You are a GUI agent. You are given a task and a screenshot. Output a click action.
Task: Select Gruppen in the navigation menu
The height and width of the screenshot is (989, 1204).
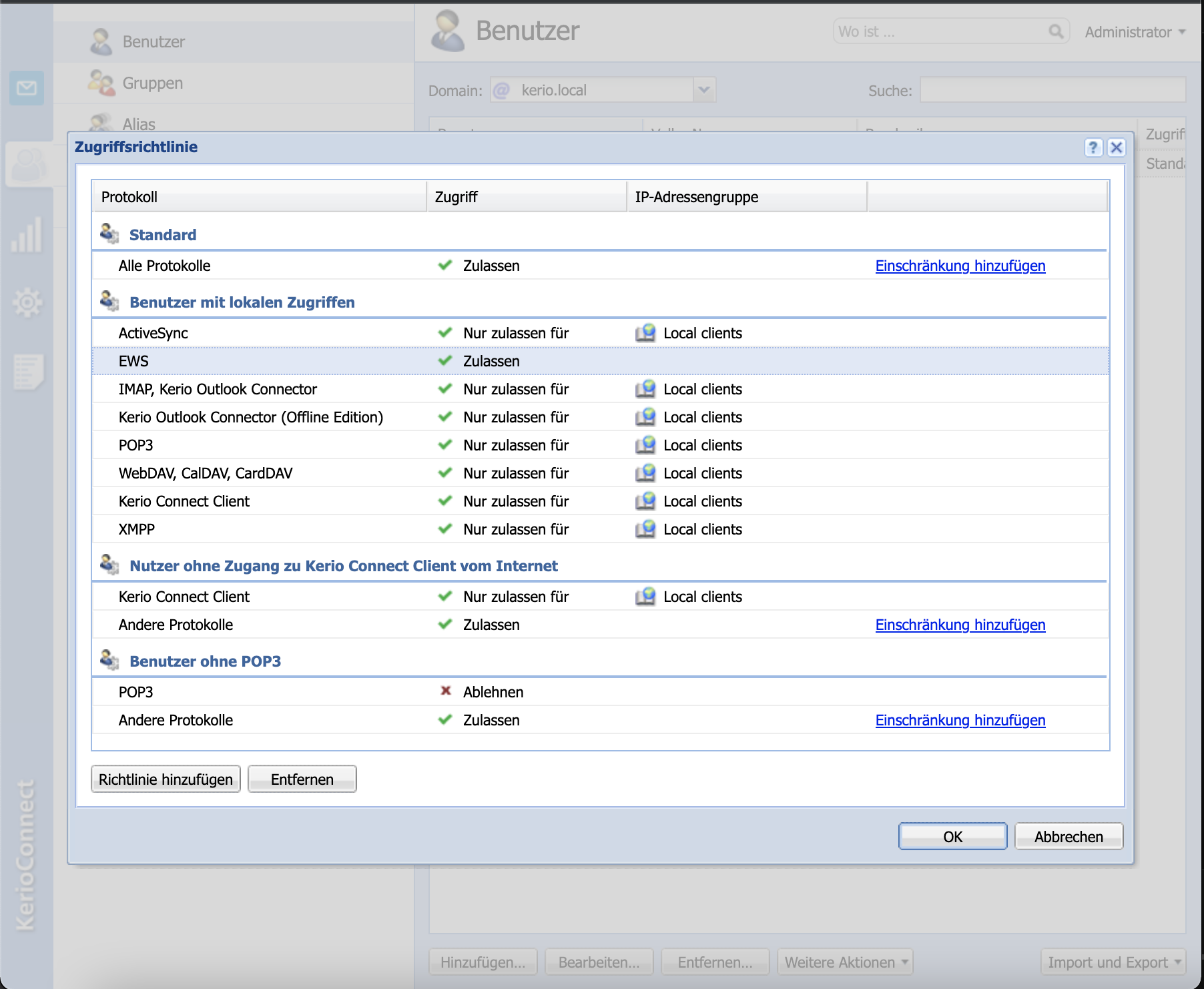coord(152,83)
